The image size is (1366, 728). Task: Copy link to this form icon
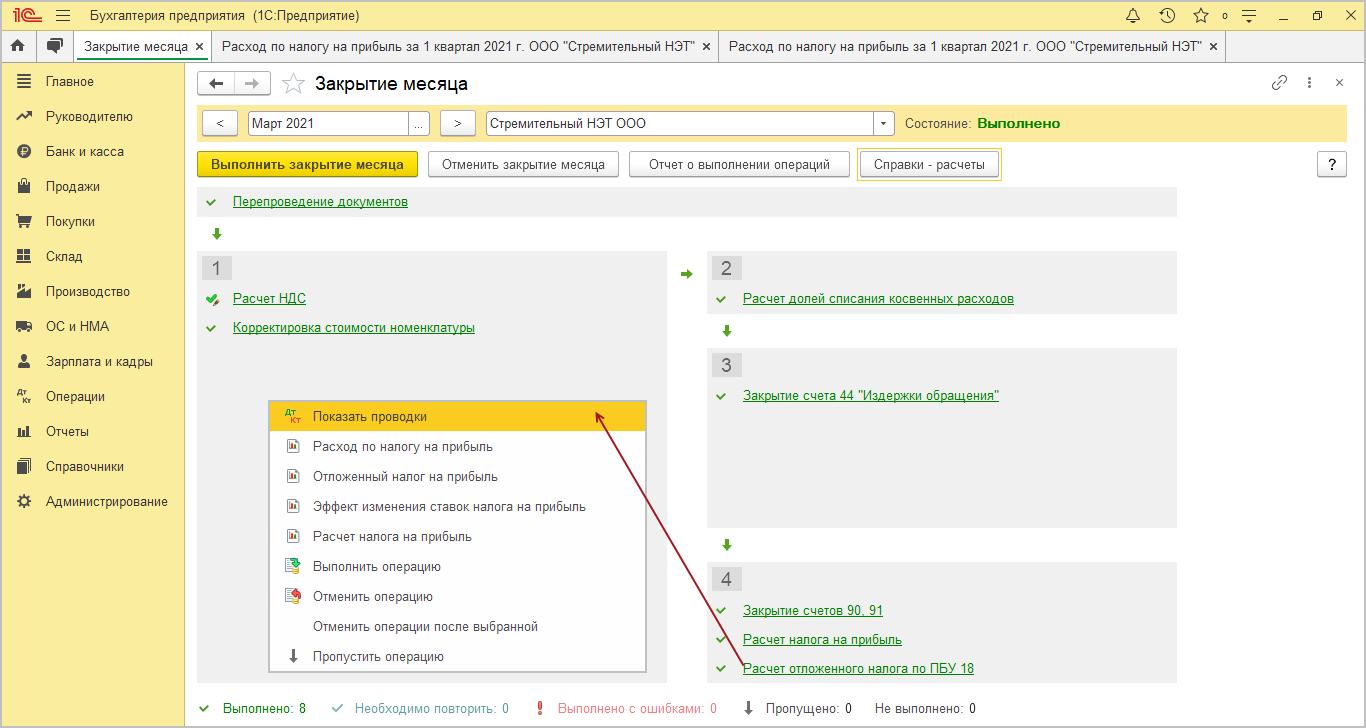tap(1279, 83)
